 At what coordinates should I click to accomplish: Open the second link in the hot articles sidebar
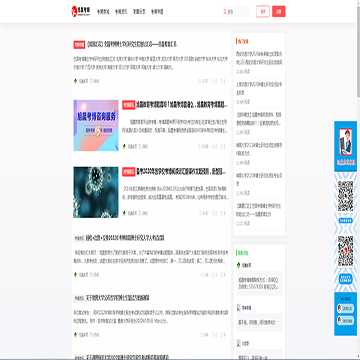pyautogui.click(x=259, y=88)
